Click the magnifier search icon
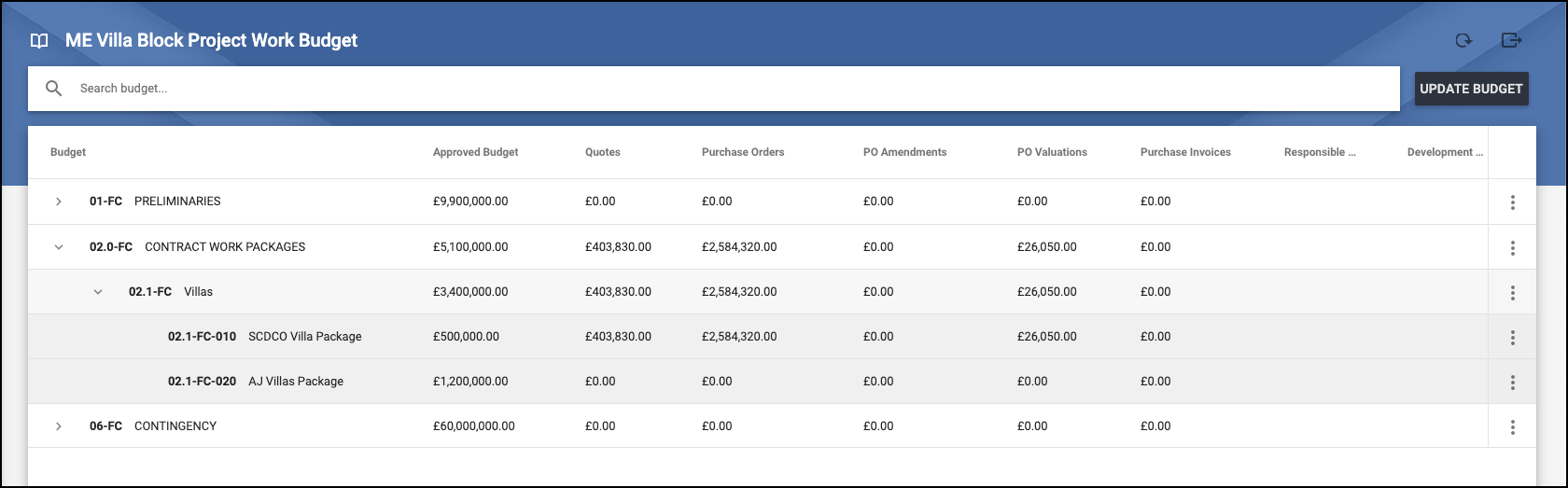 (54, 89)
